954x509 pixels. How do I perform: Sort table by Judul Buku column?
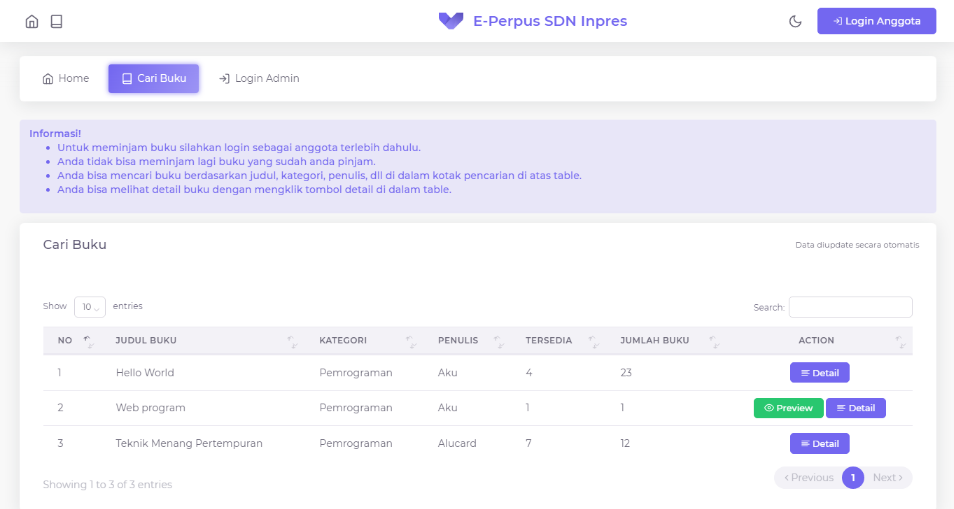[200, 340]
